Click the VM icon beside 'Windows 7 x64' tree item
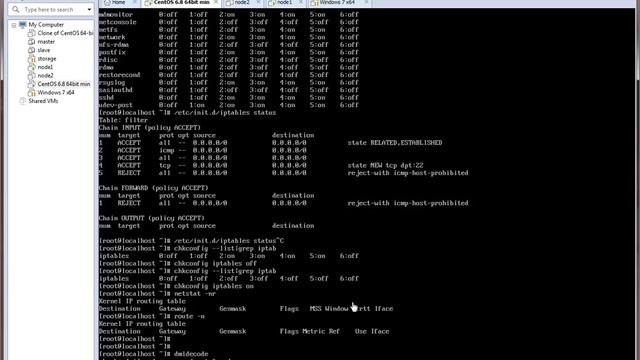The image size is (640, 360). click(31, 93)
